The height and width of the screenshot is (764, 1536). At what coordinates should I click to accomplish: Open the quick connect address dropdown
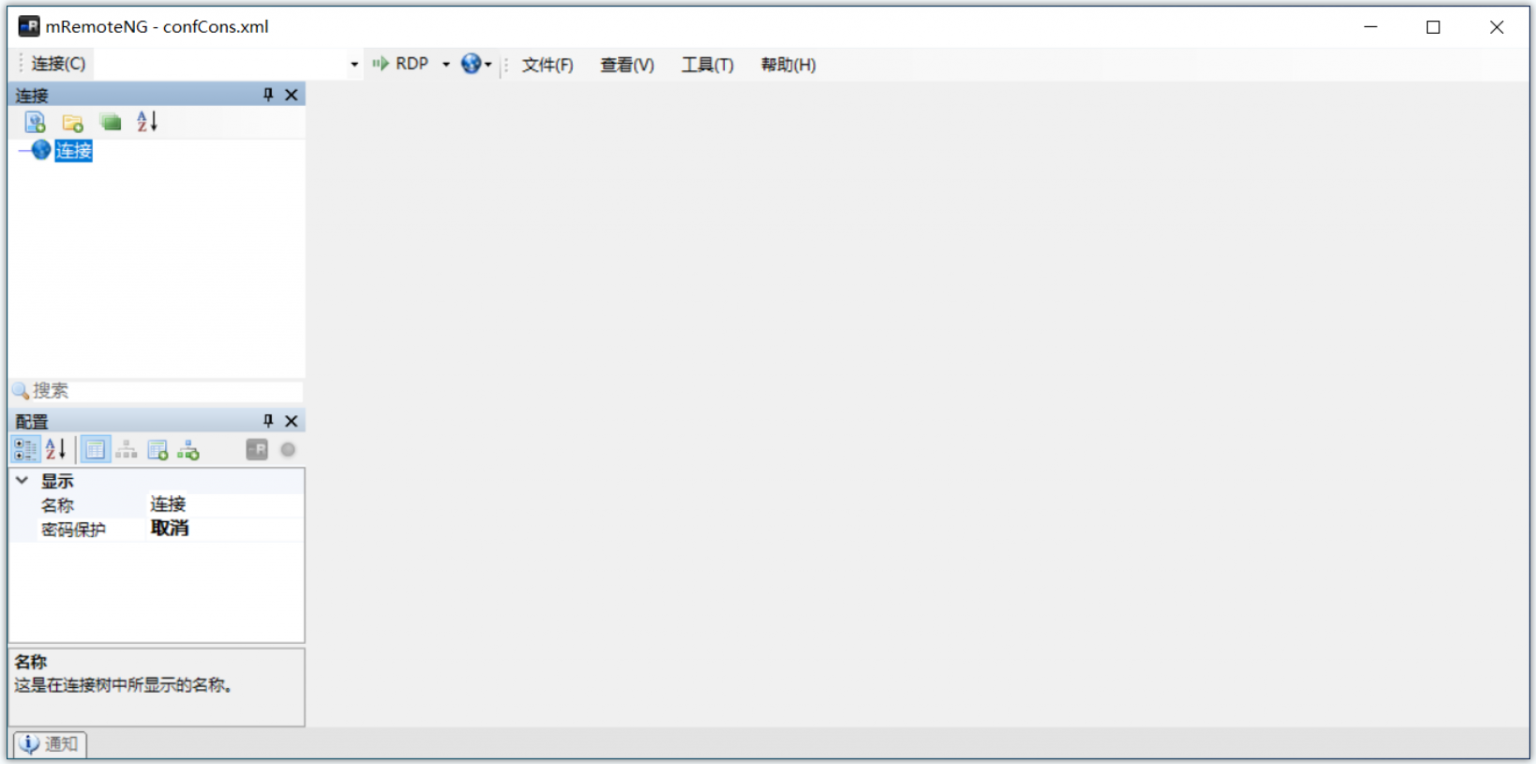click(x=353, y=63)
